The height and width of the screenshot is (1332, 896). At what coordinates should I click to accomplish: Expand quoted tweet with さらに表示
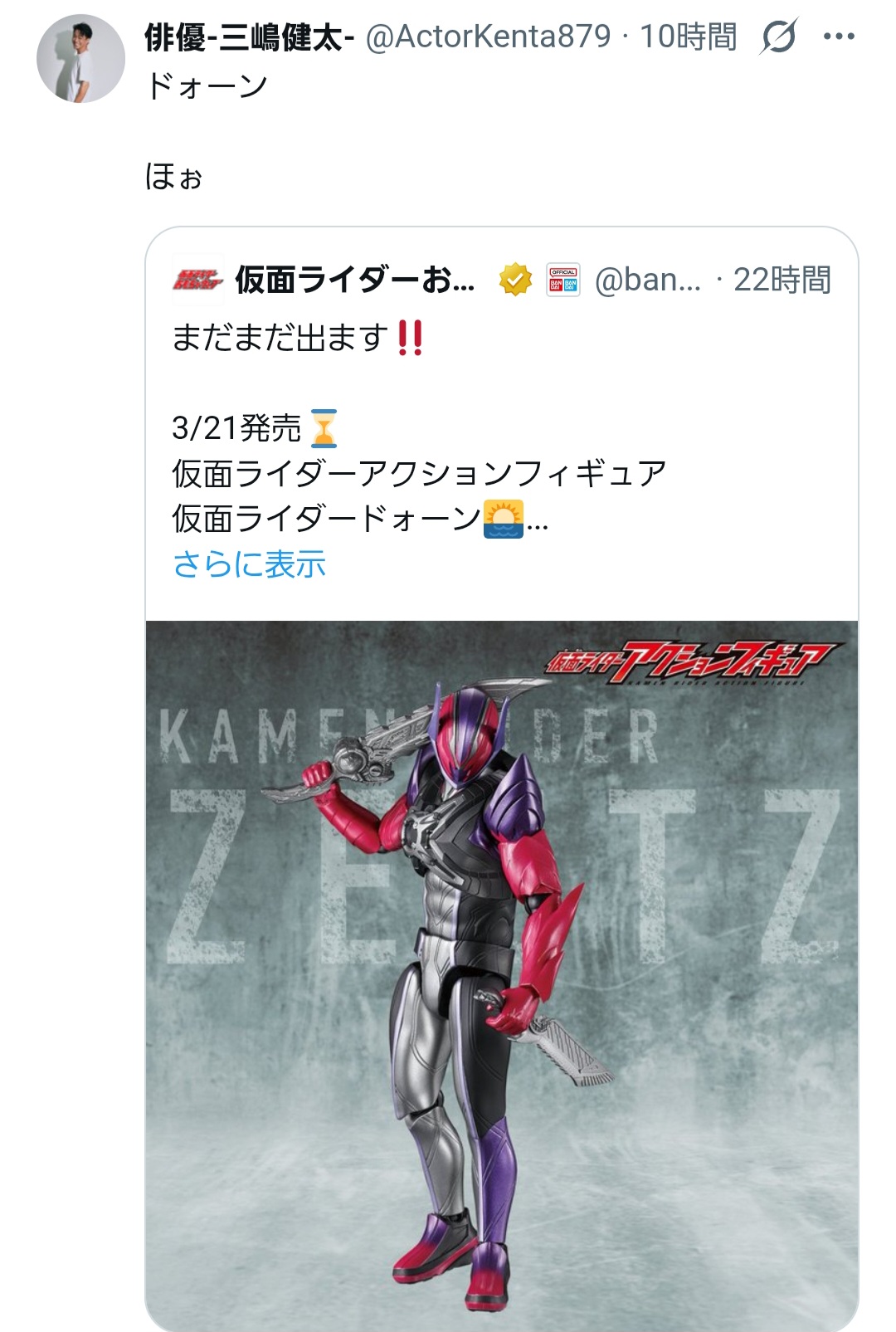point(249,564)
